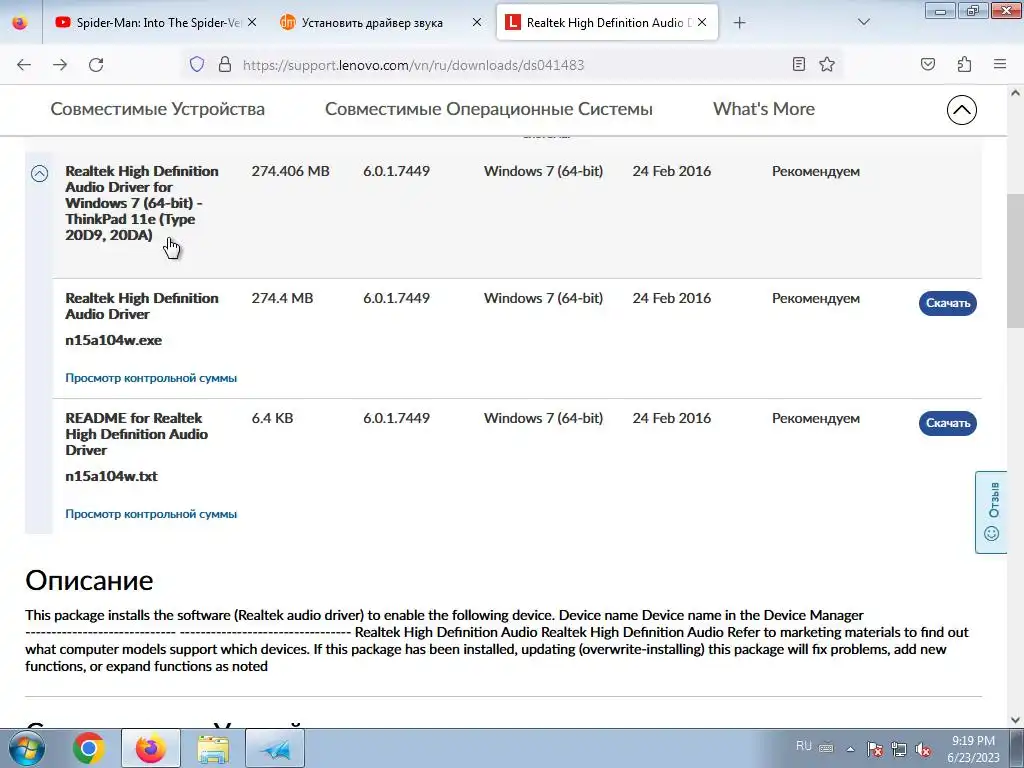View checksum link under n15a104w.txt
The width and height of the screenshot is (1024, 768).
tap(151, 514)
